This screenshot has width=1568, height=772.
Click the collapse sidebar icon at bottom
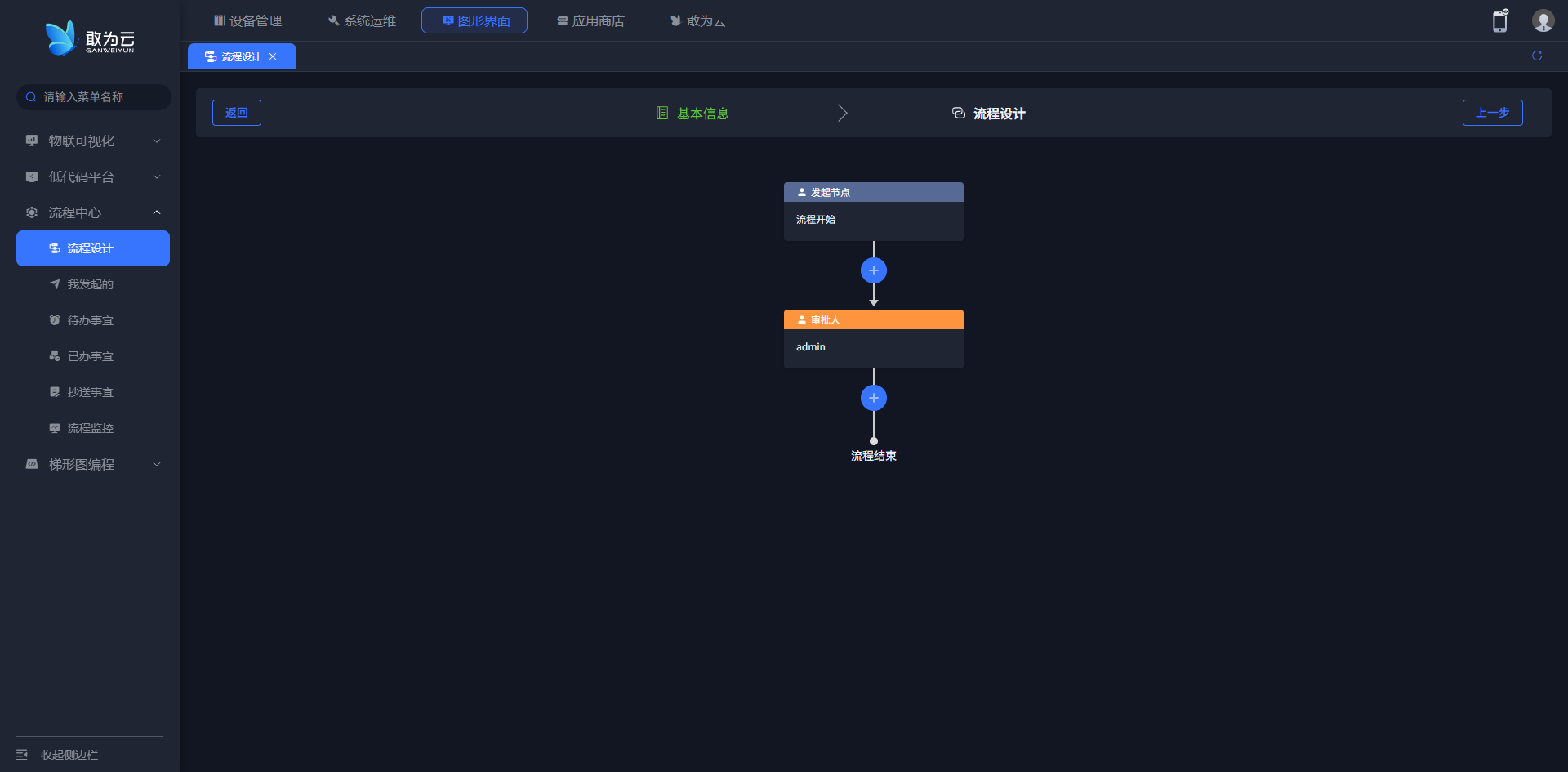tap(22, 755)
